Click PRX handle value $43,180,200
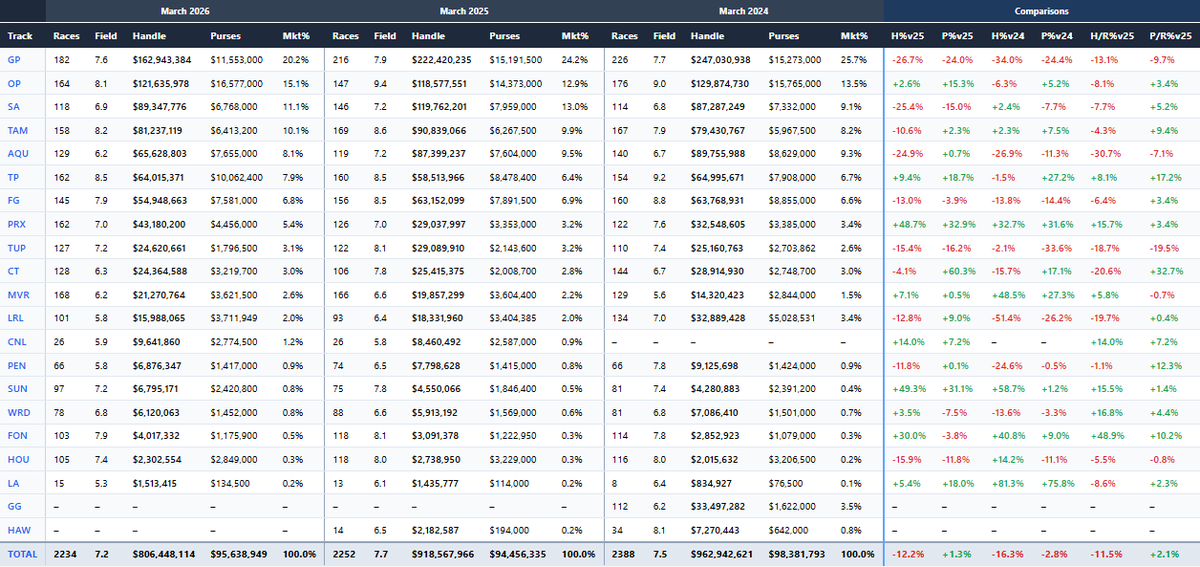The width and height of the screenshot is (1200, 567). [x=159, y=223]
